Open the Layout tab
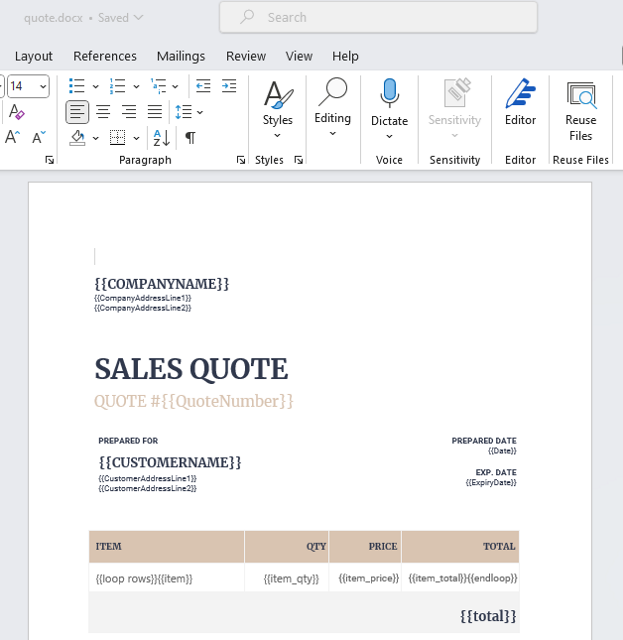This screenshot has height=640, width=623. pyautogui.click(x=34, y=56)
